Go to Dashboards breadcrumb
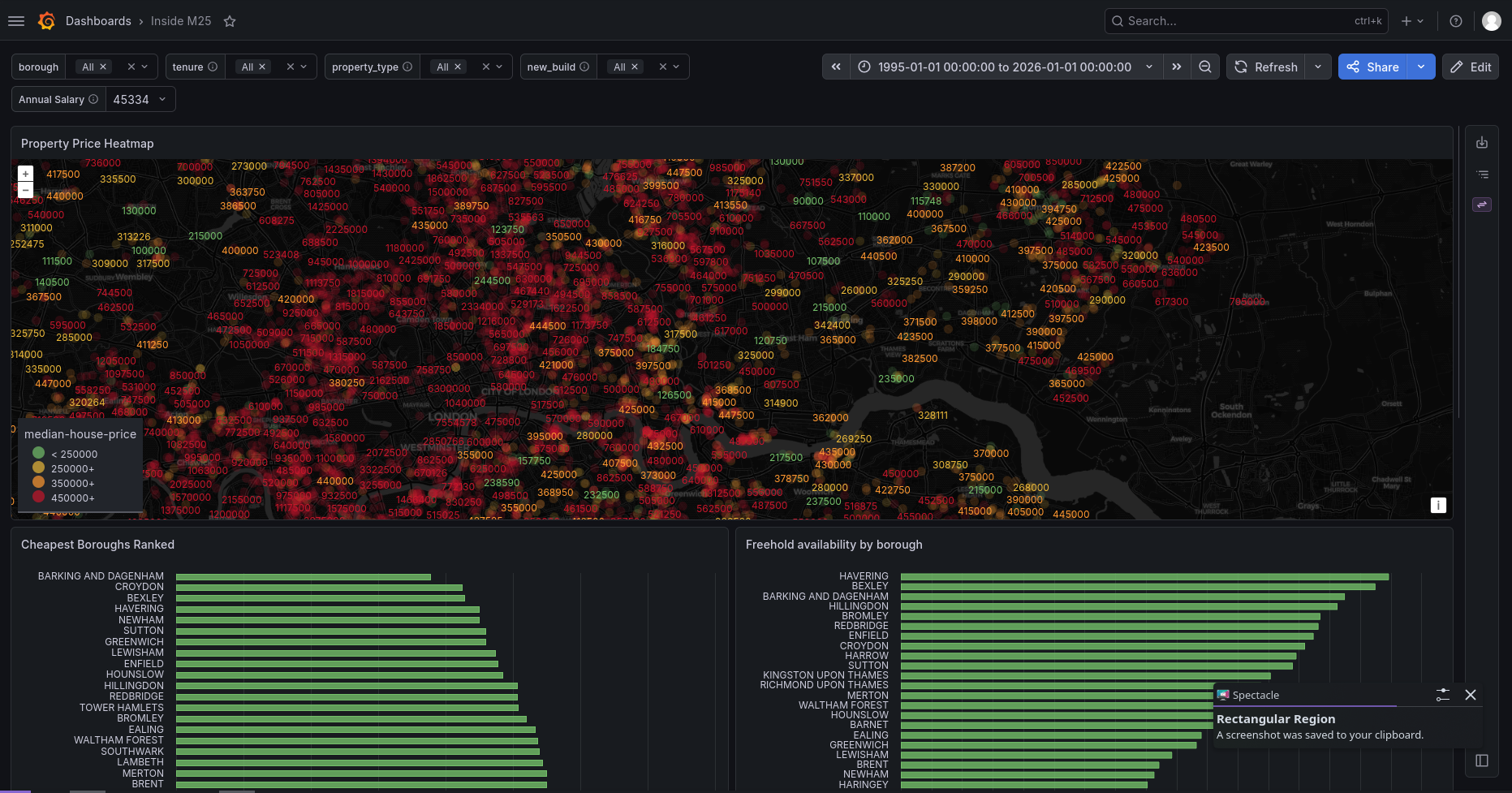Image resolution: width=1512 pixels, height=793 pixels. (98, 21)
